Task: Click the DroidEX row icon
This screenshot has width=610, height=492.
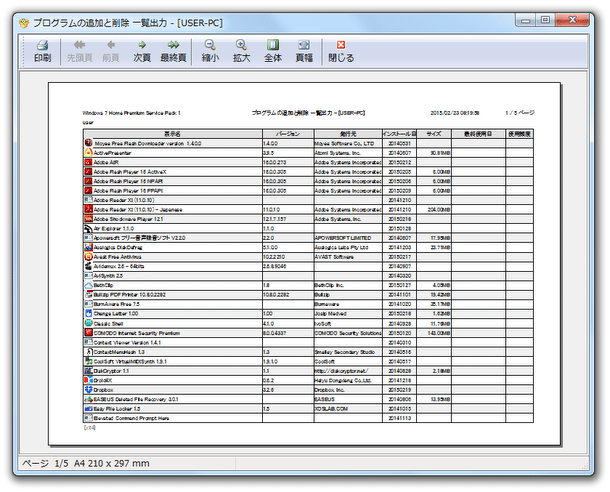Action: click(x=88, y=380)
